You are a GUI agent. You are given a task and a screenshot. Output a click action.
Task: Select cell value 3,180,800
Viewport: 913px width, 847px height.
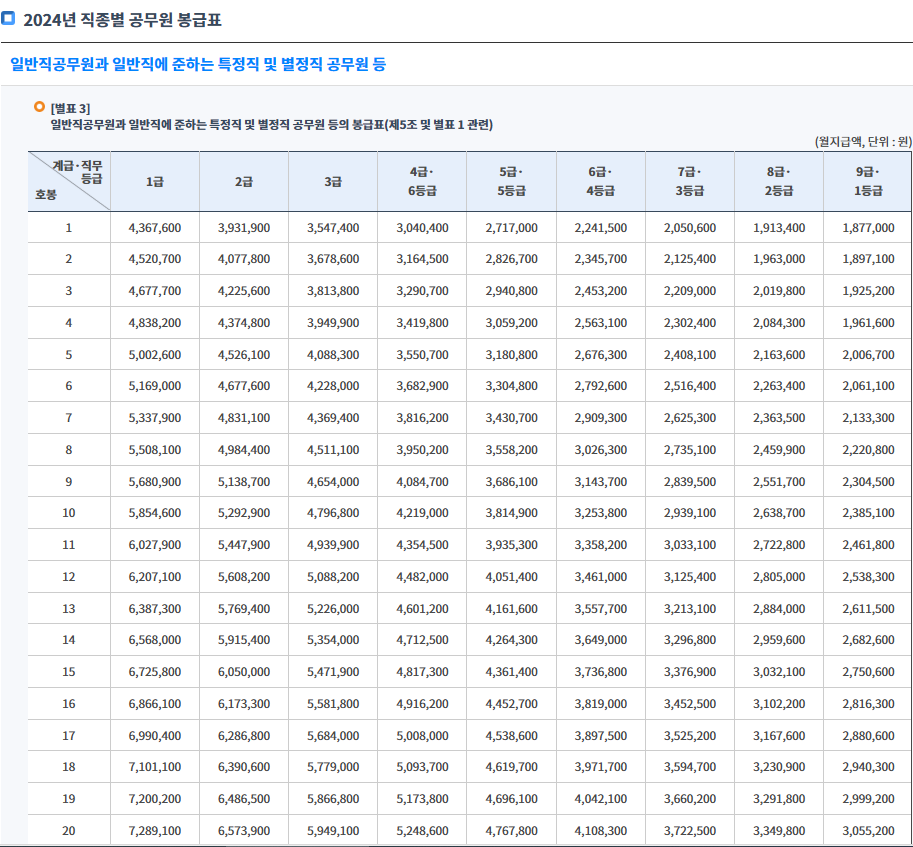click(511, 355)
